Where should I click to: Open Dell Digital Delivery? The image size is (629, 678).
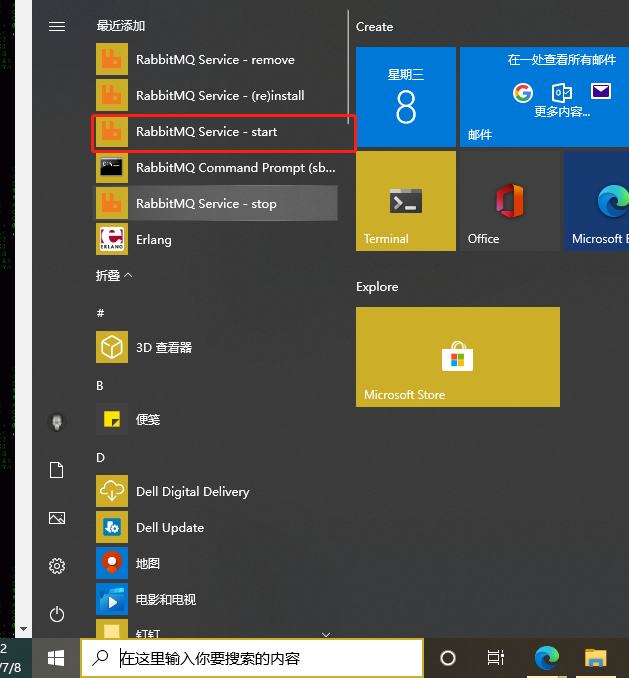point(216,491)
